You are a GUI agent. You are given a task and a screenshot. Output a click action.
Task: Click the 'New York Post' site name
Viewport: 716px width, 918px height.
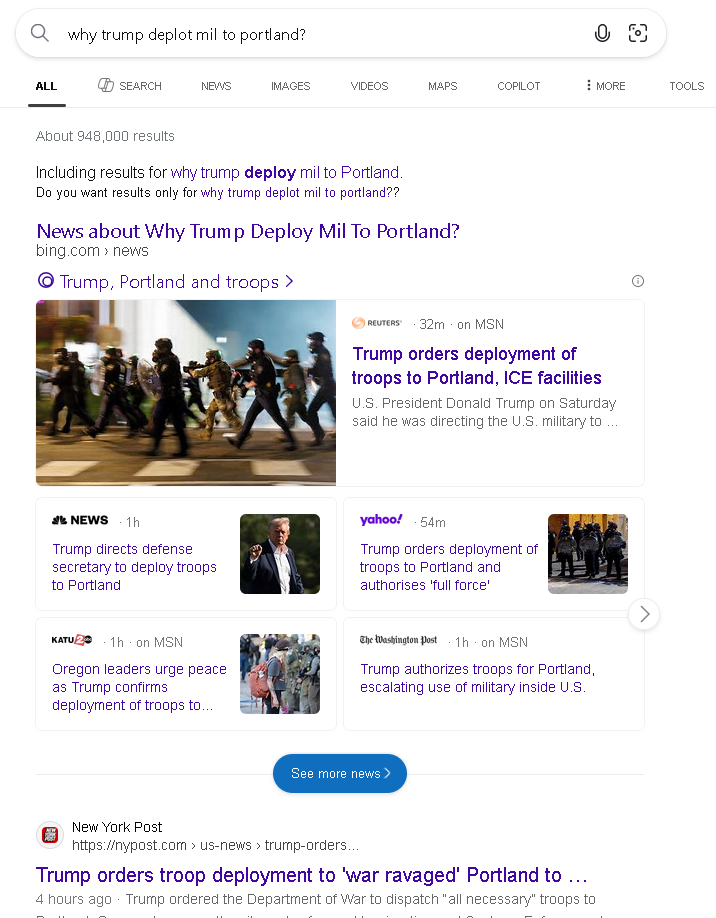(x=117, y=827)
